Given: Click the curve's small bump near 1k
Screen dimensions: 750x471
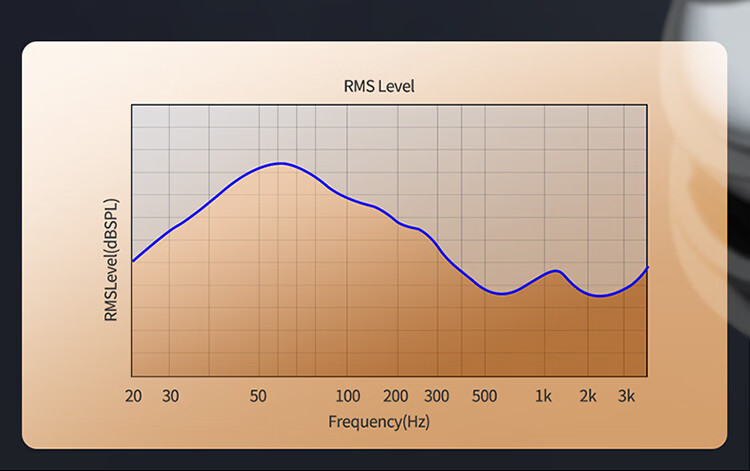Looking at the screenshot, I should point(556,271).
